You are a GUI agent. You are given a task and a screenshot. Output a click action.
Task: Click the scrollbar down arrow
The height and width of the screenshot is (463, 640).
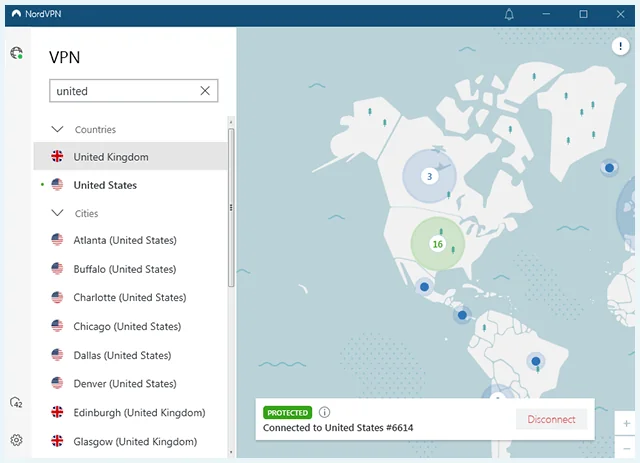click(231, 452)
